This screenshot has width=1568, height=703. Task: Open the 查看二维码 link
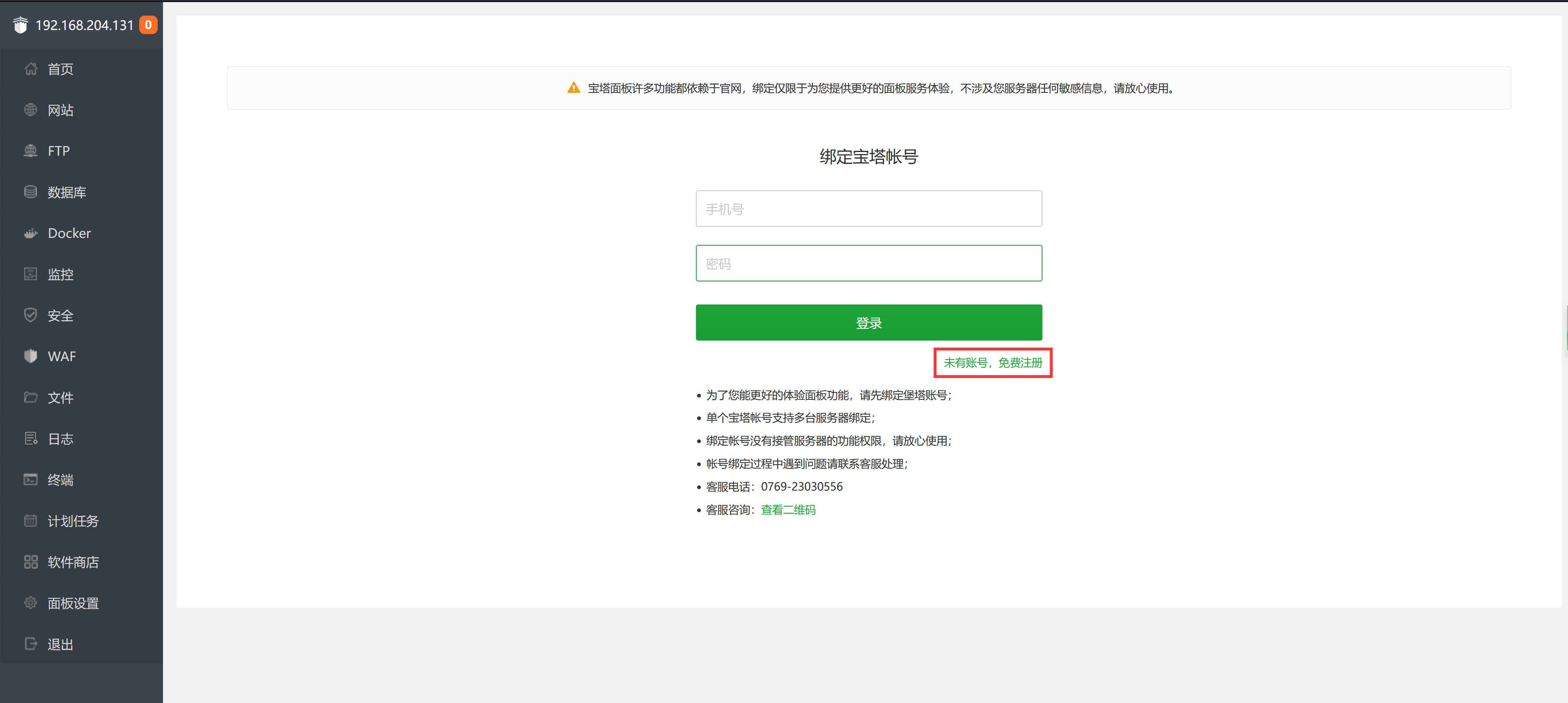[x=787, y=510]
